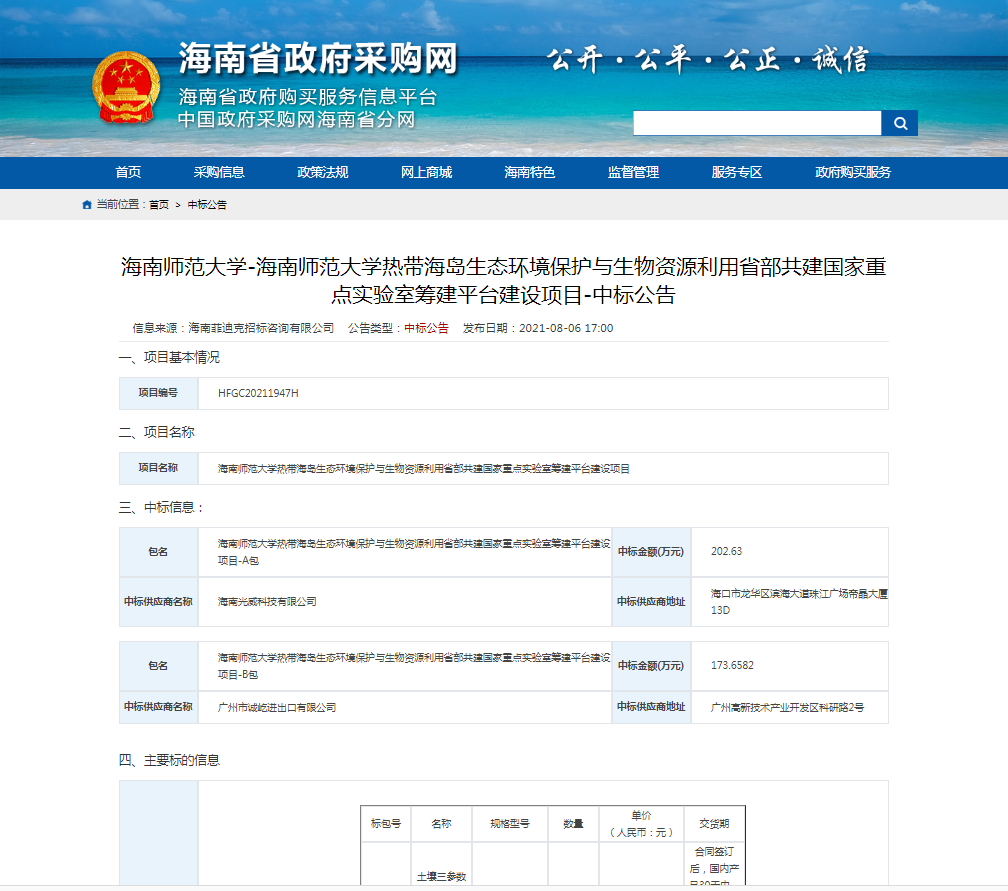The height and width of the screenshot is (891, 1008).
Task: Click the red 中标公告 announcement type
Action: click(426, 328)
